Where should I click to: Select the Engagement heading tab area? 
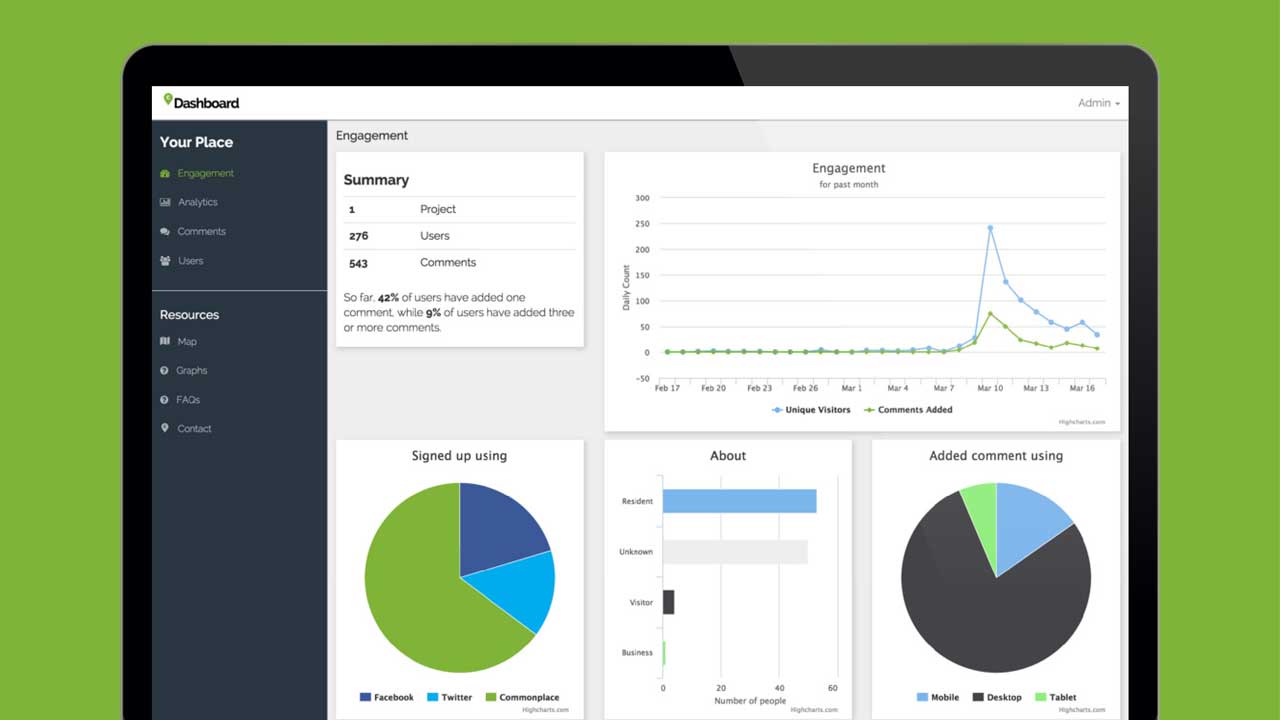tap(373, 135)
